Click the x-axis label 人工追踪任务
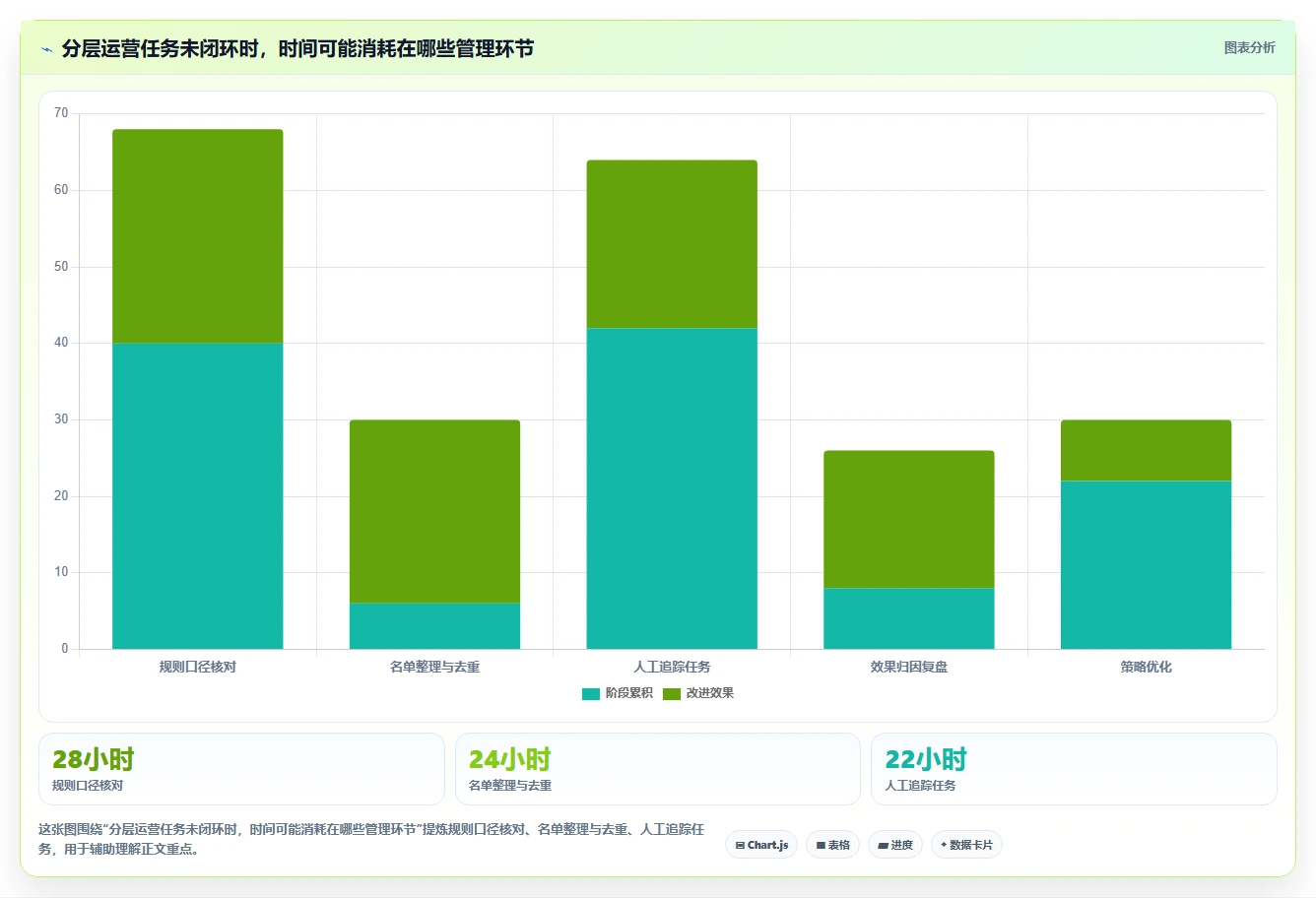Viewport: 1316px width, 898px height. click(x=672, y=667)
